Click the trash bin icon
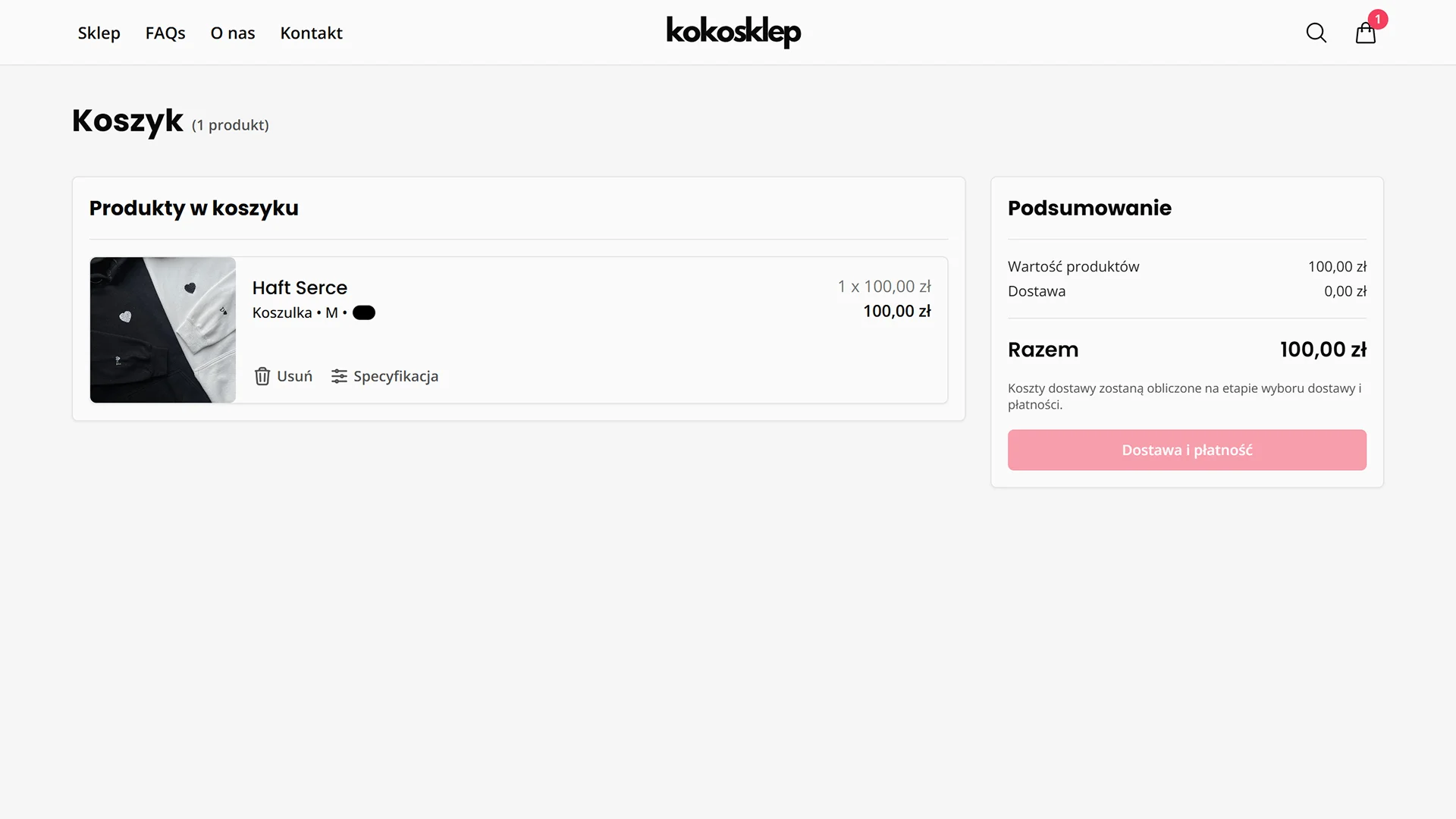 click(x=262, y=376)
